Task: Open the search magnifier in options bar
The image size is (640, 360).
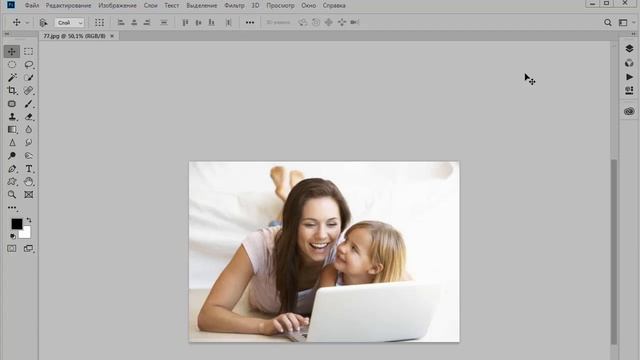Action: click(608, 22)
